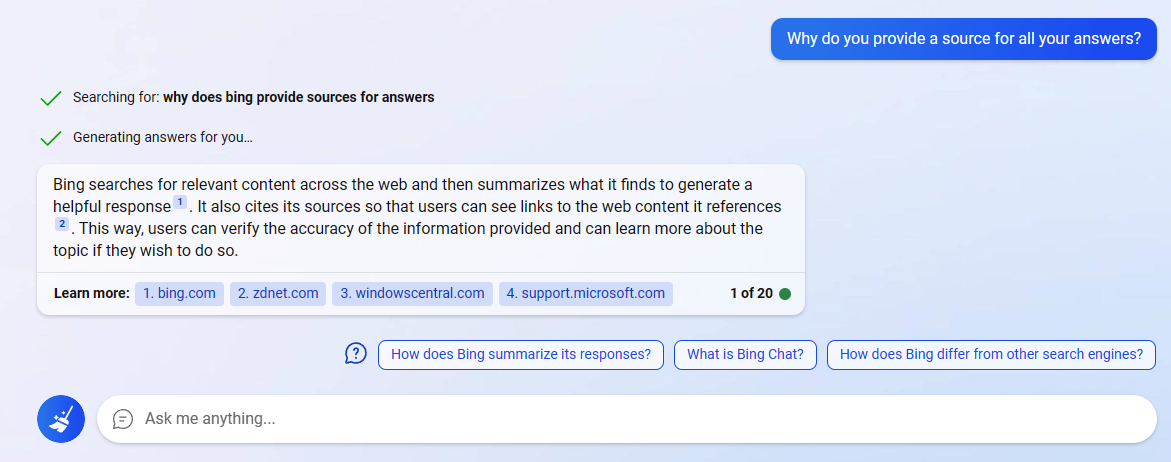Click the '1 of 20' response counter

751,294
